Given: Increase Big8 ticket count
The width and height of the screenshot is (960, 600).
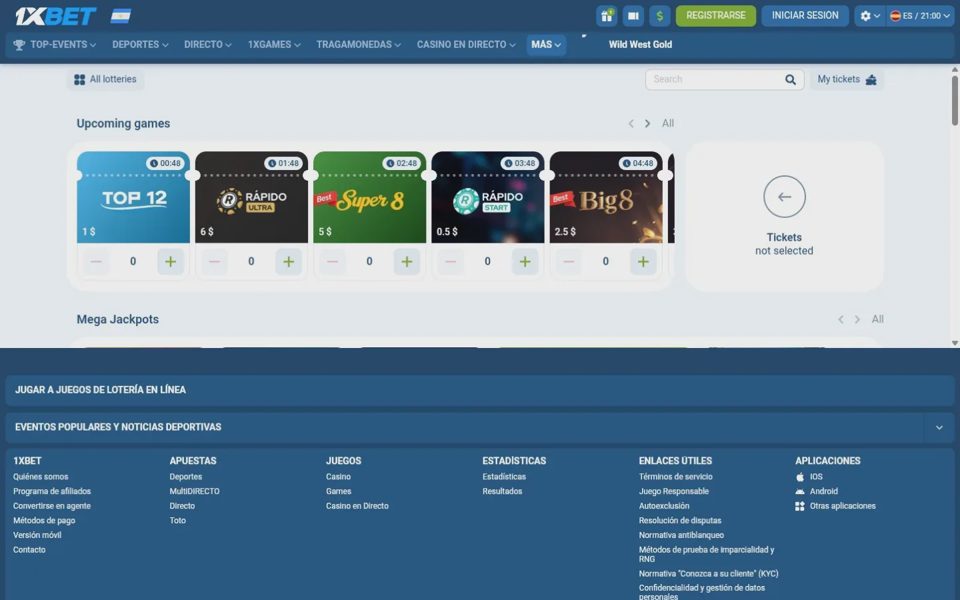Looking at the screenshot, I should pyautogui.click(x=643, y=262).
